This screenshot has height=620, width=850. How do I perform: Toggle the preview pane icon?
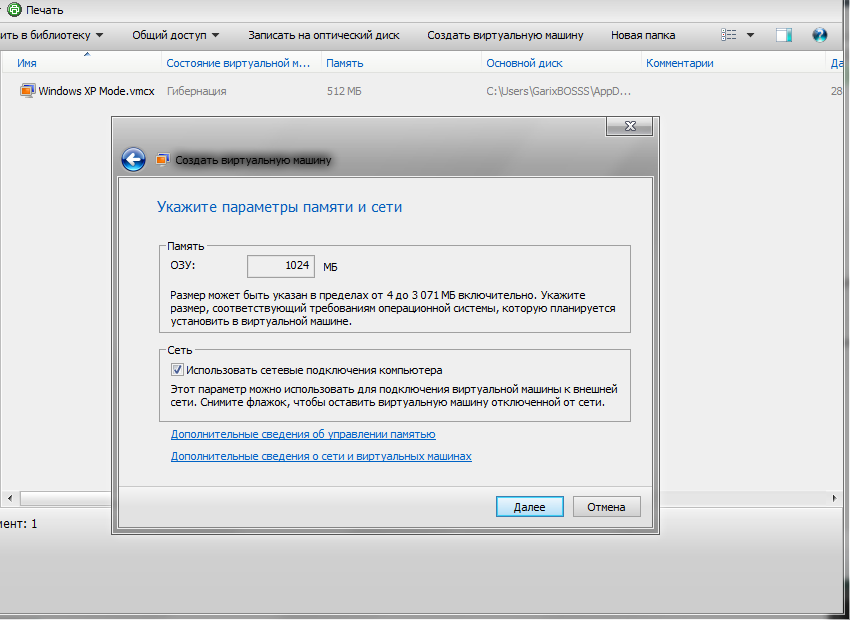784,35
